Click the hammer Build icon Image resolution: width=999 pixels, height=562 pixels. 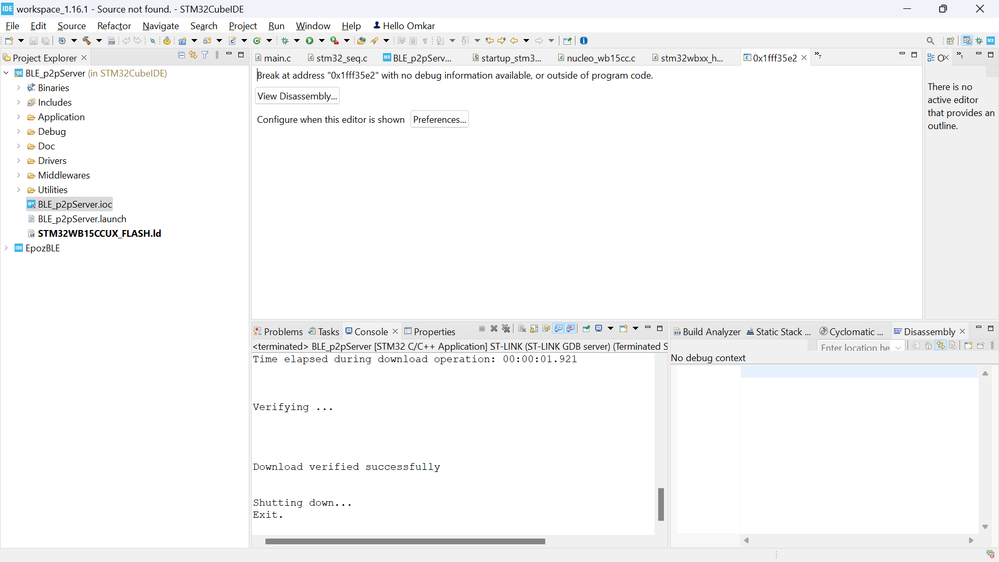click(87, 41)
